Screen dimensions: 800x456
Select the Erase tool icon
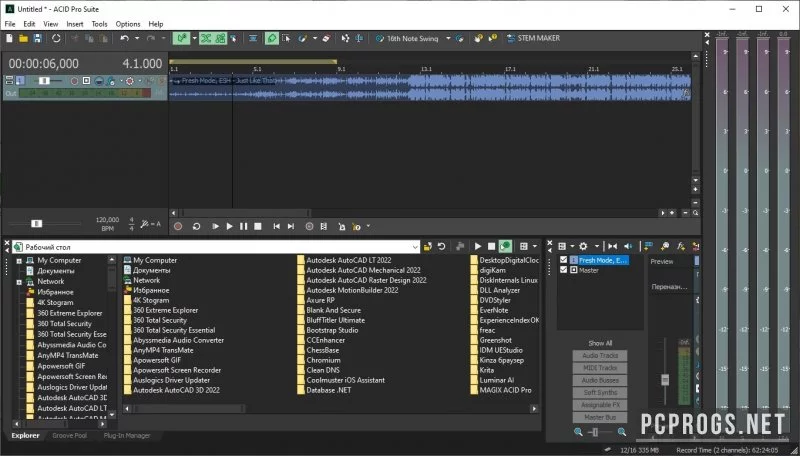(x=327, y=38)
